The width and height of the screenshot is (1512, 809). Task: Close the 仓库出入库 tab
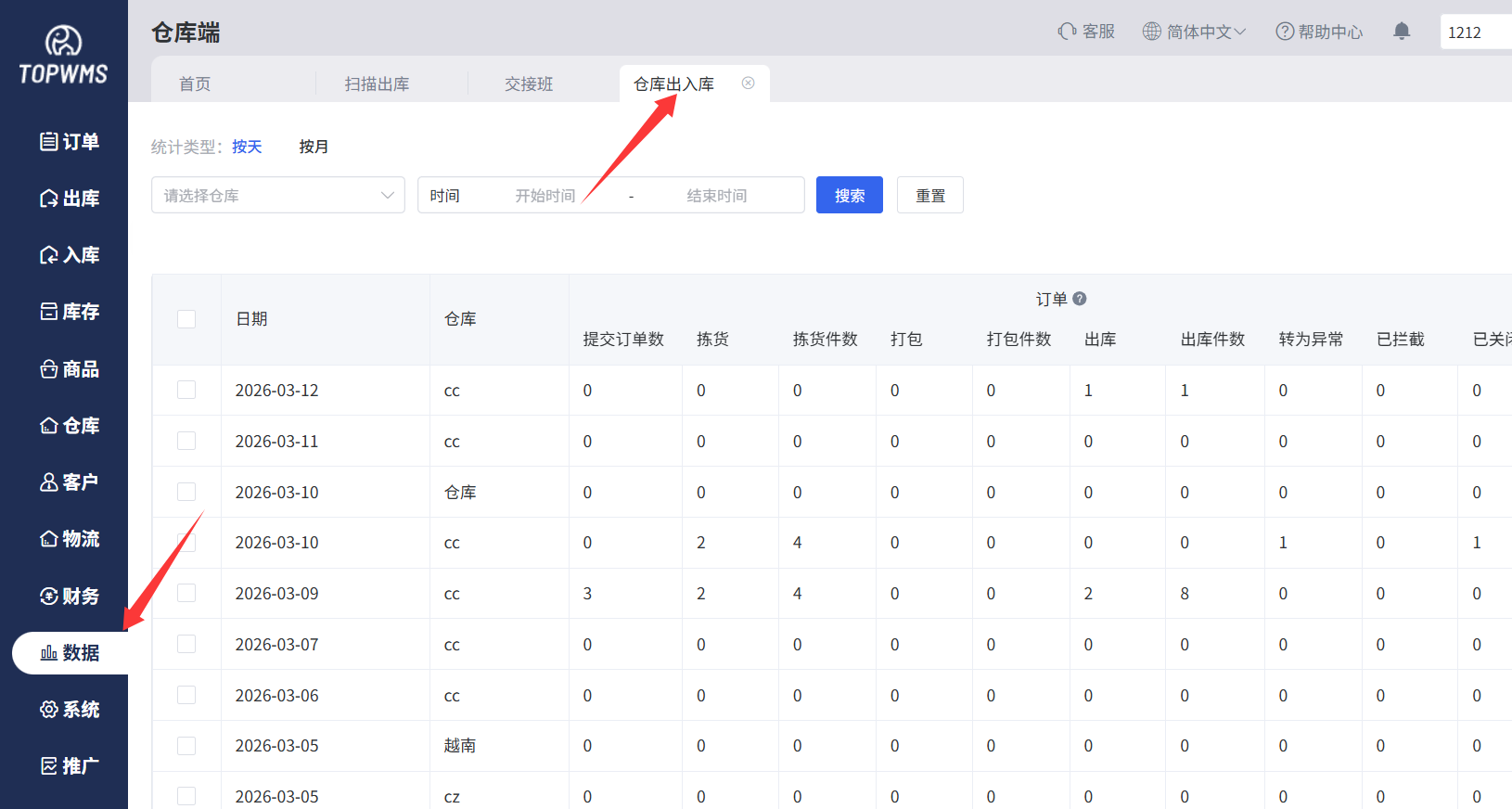pyautogui.click(x=748, y=83)
